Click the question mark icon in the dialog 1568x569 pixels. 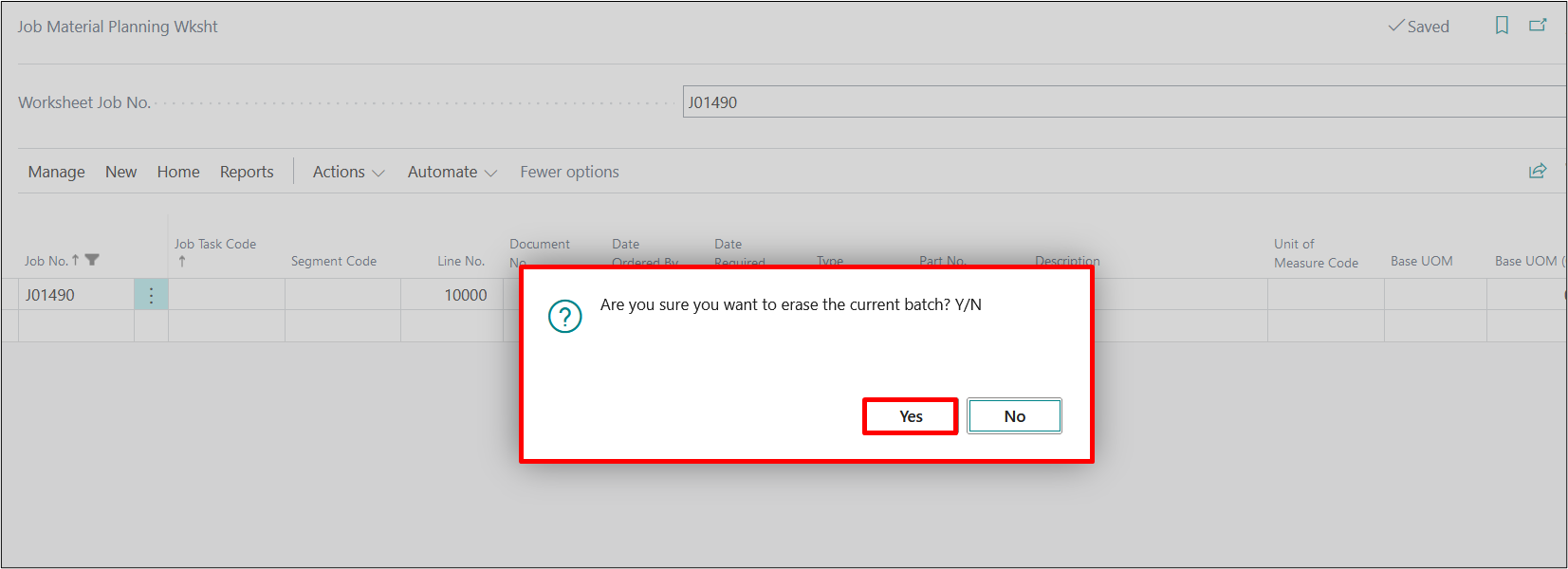[565, 316]
